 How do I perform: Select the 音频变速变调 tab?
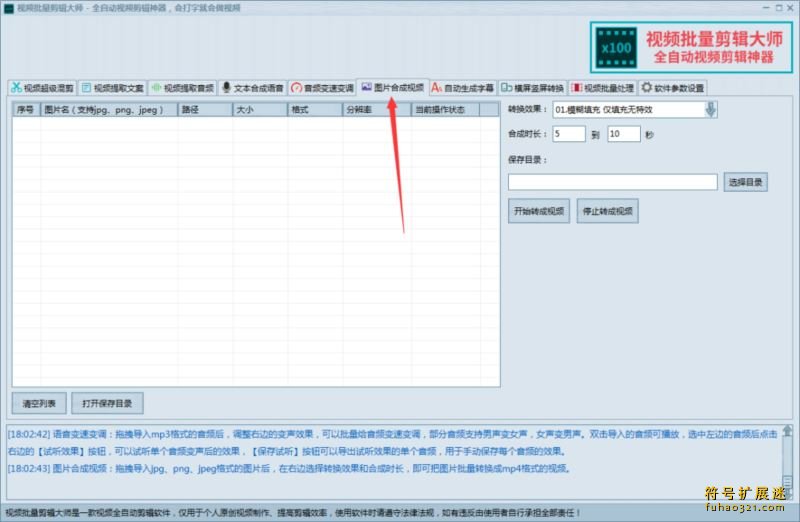coord(322,88)
